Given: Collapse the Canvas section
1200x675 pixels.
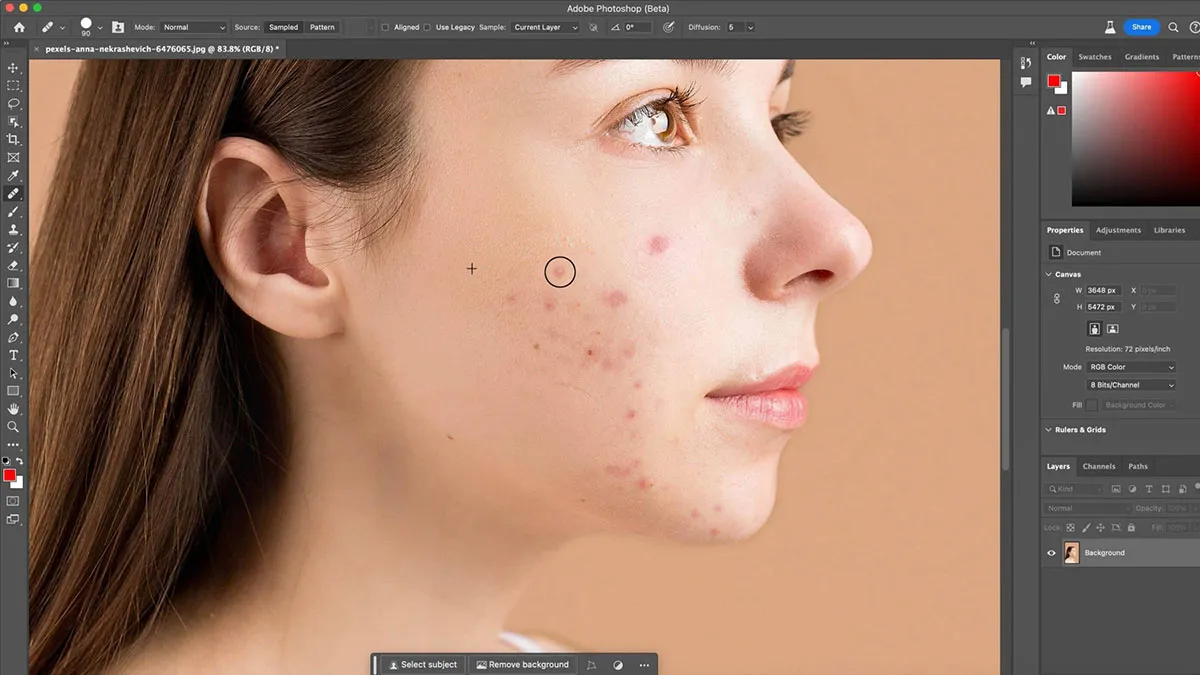Looking at the screenshot, I should [x=1048, y=274].
